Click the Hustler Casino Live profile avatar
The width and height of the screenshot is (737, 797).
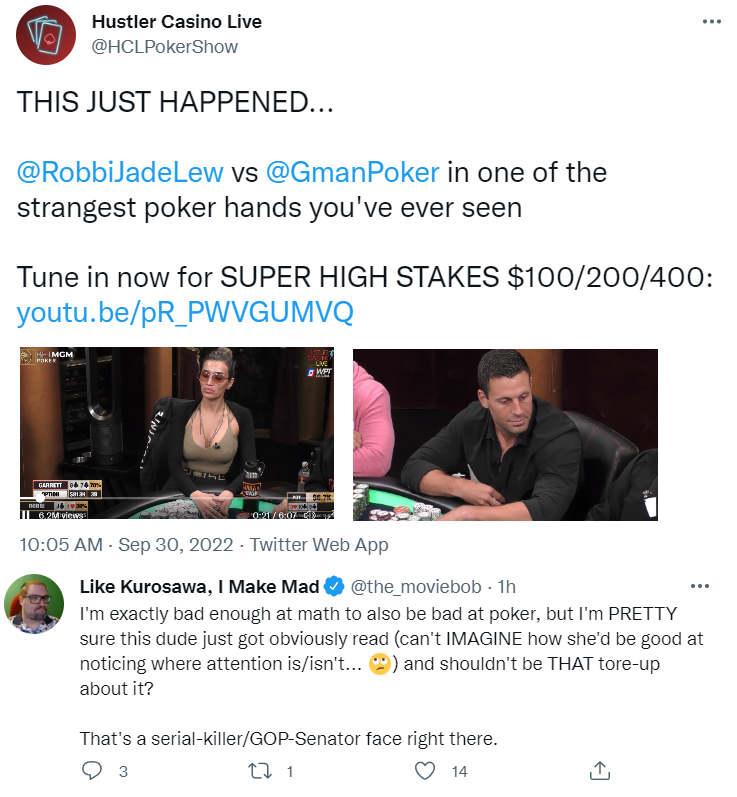46,34
